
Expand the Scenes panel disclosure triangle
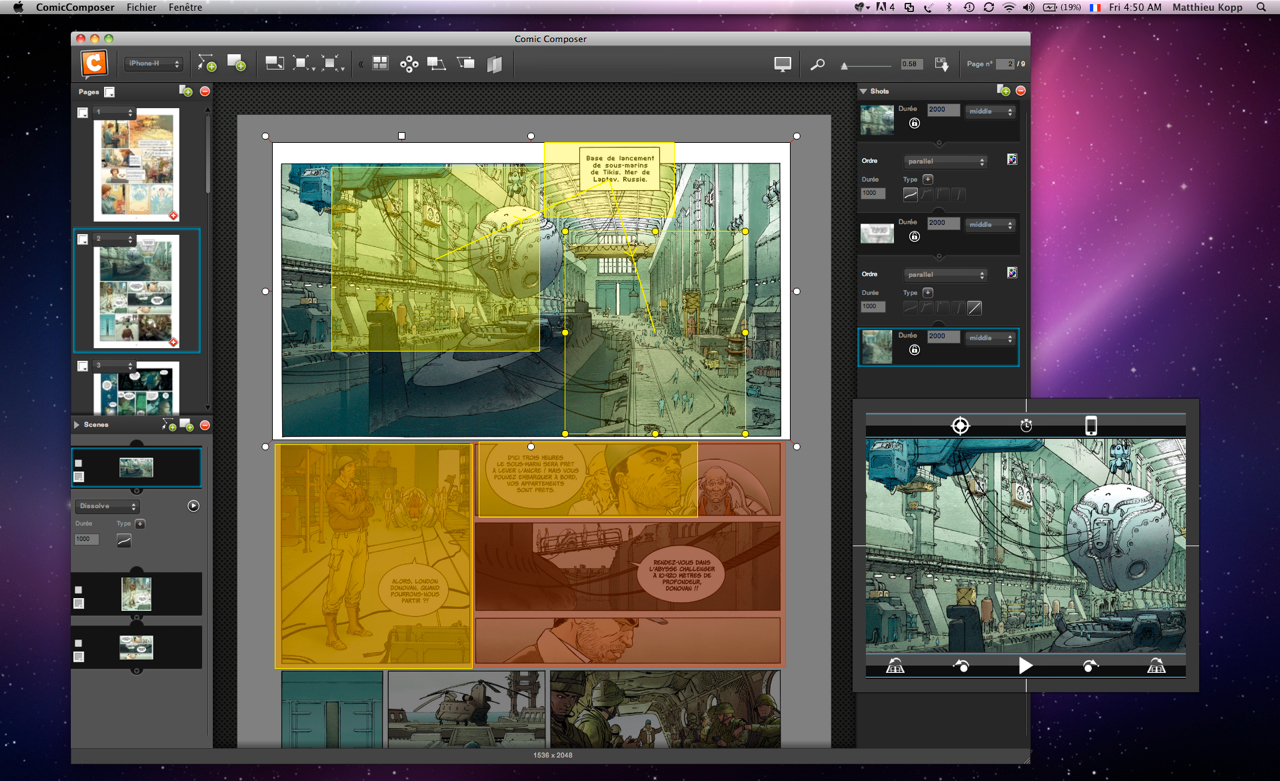(77, 425)
